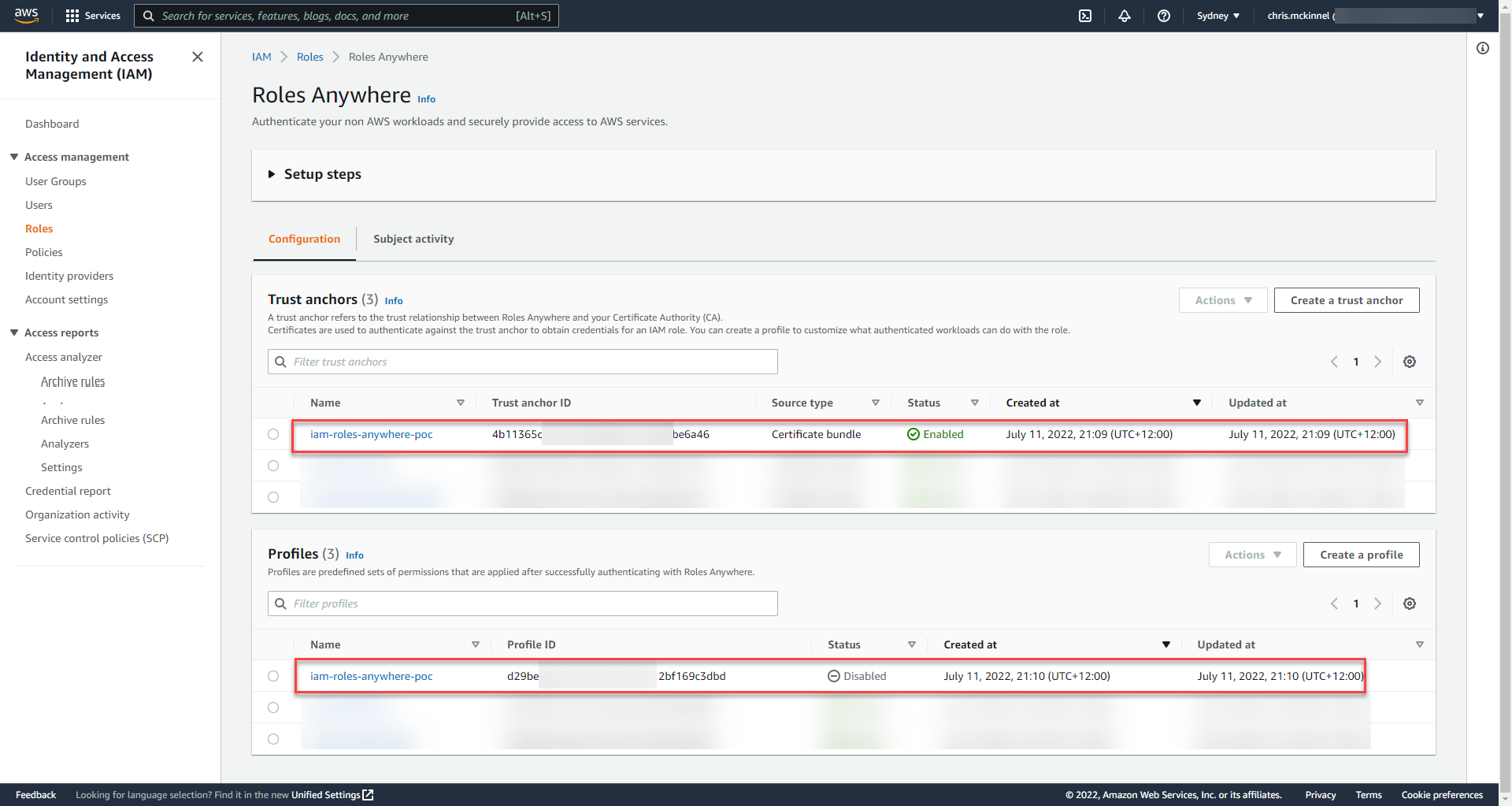Viewport: 1512px width, 806px height.
Task: Select iam-roles-anywhere-poc trust anchor radio button
Action: 273,434
